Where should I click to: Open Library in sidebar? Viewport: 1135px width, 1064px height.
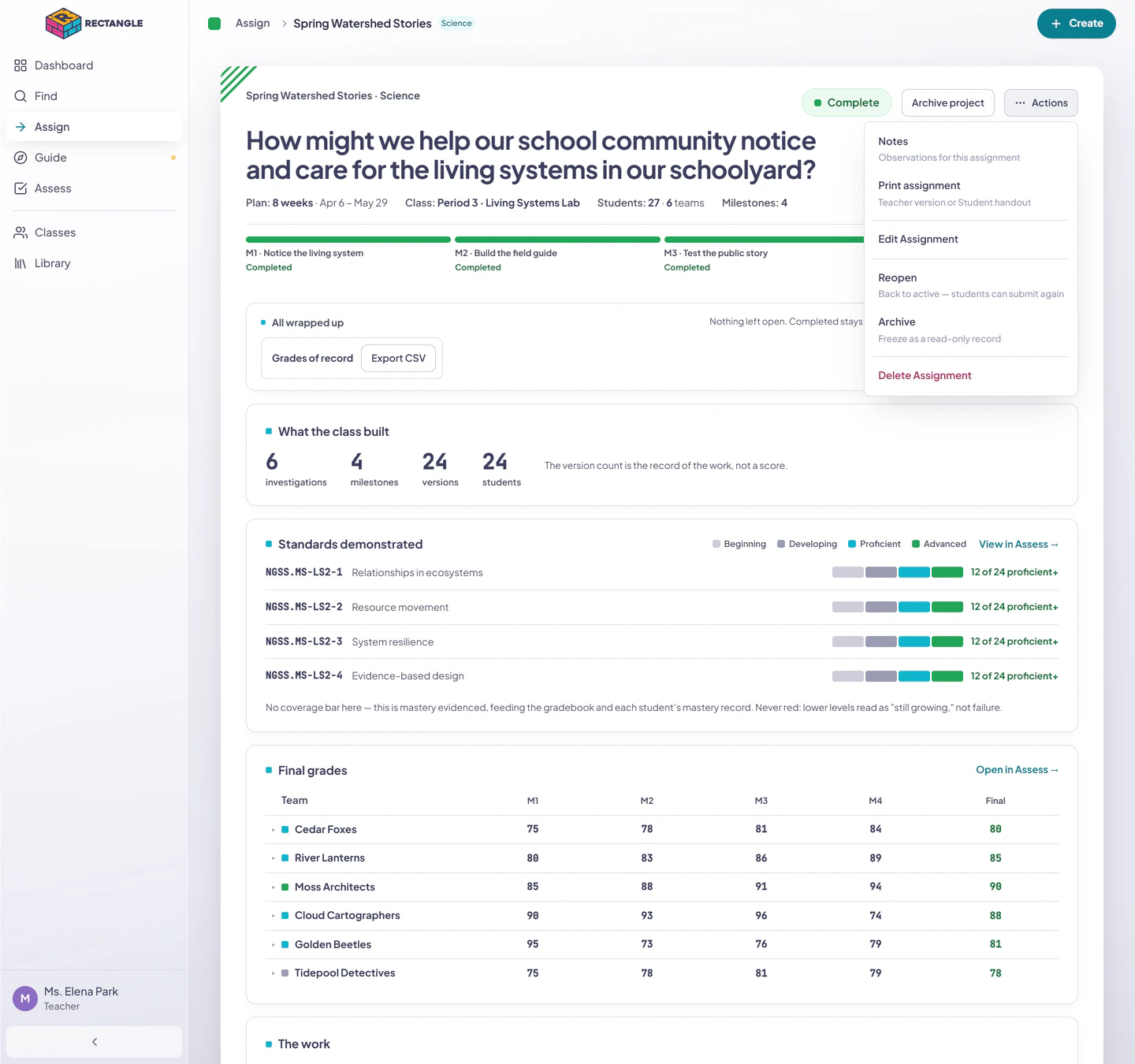point(94,263)
